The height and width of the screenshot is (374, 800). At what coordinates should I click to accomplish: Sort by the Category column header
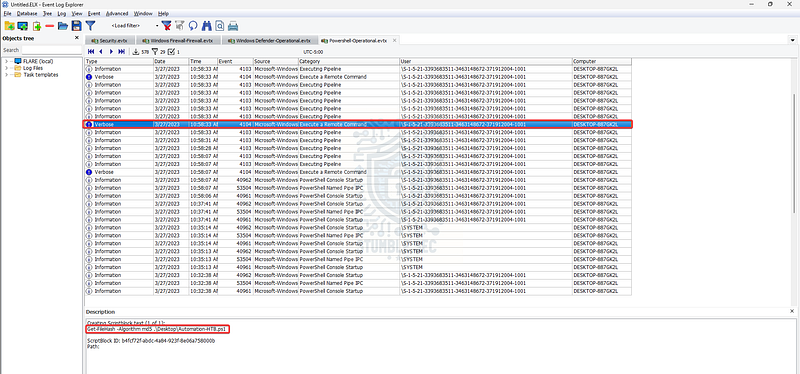point(349,61)
